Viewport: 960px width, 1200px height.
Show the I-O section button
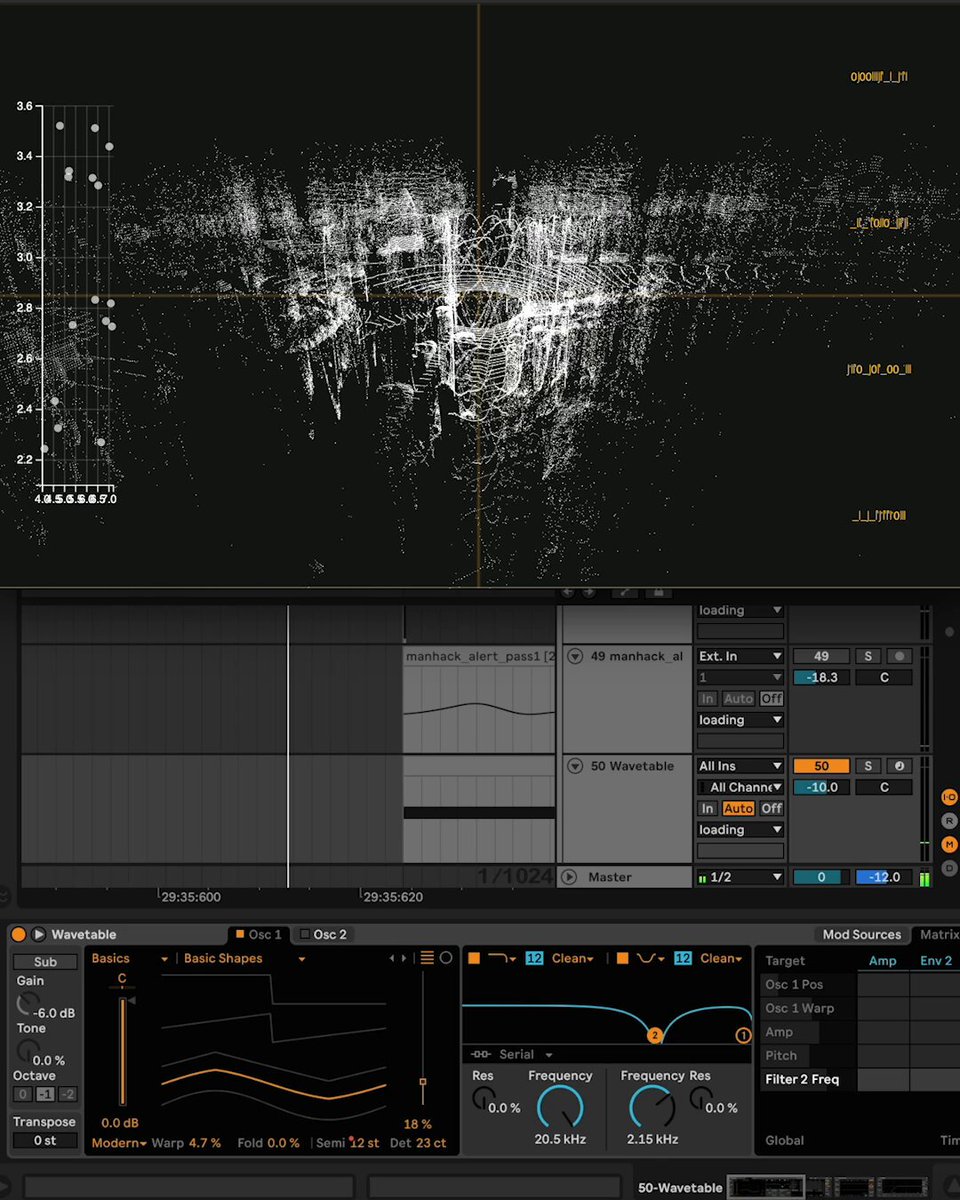(x=949, y=797)
